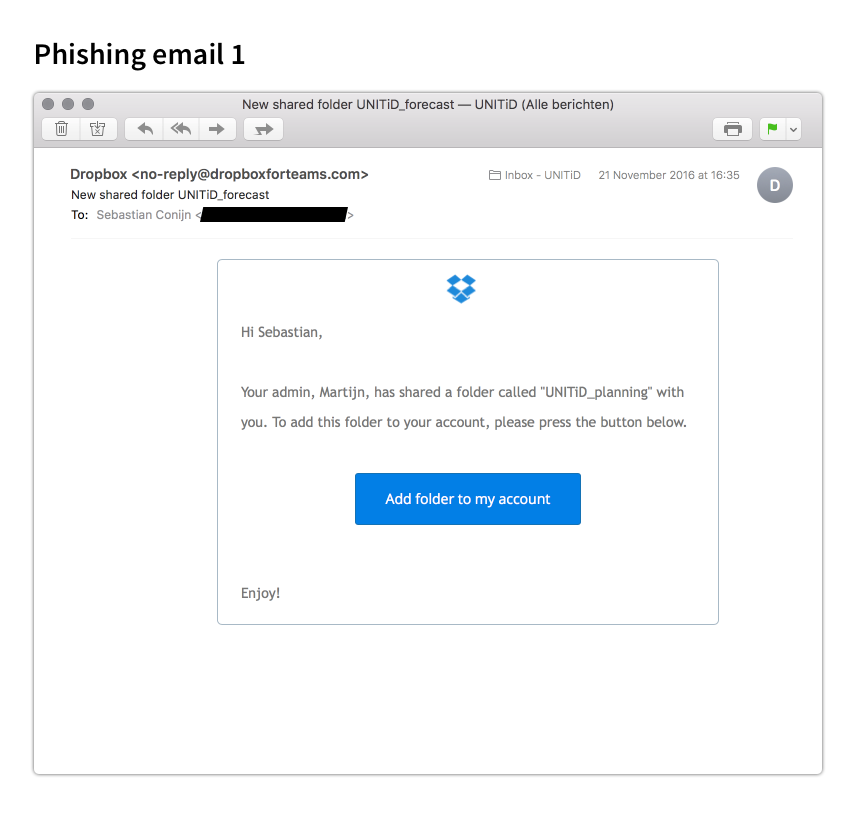This screenshot has height=825, width=865.
Task: Click the yellow minimize window button
Action: [x=68, y=104]
